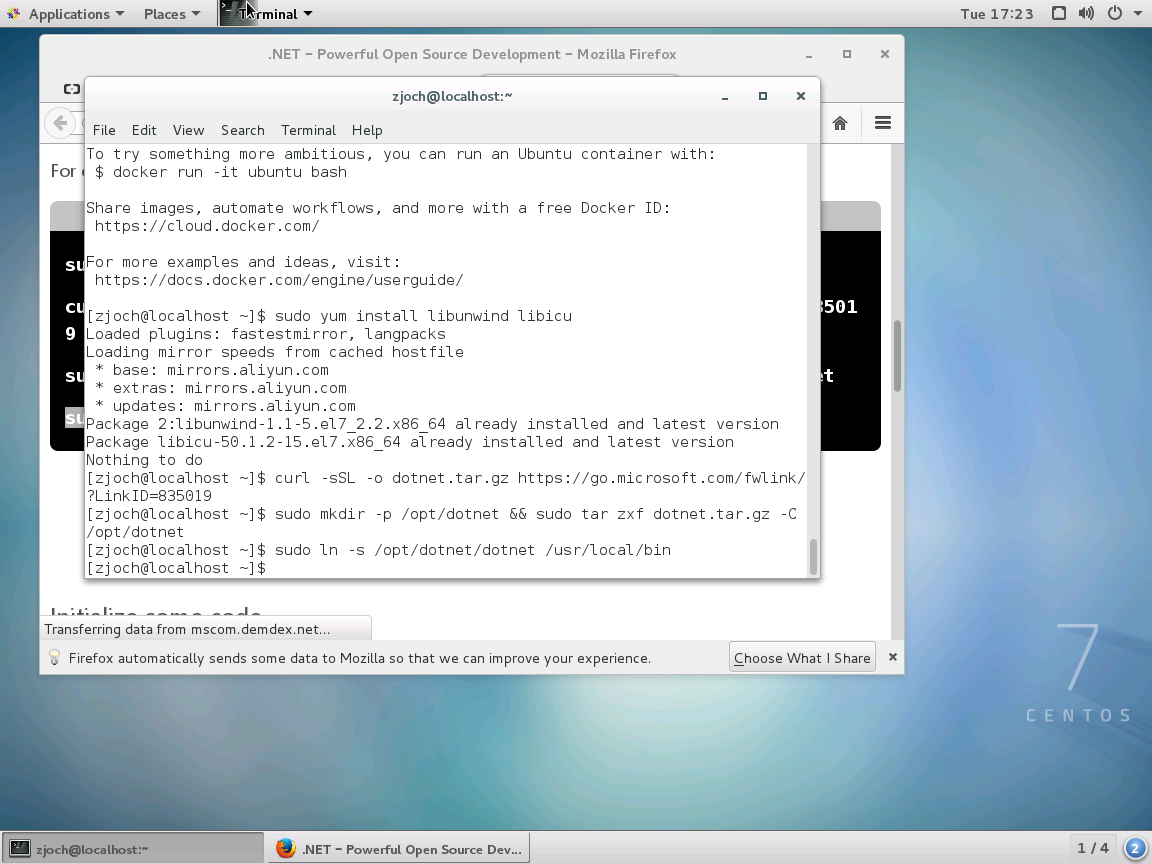Open the Firefox hamburger menu
Screen dimensions: 1152x864
click(x=883, y=123)
